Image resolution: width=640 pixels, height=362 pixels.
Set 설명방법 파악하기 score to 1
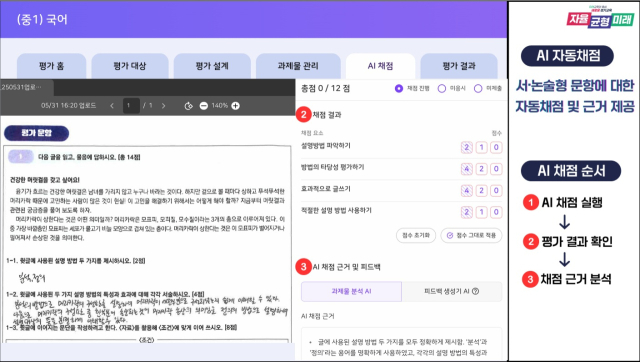(482, 147)
